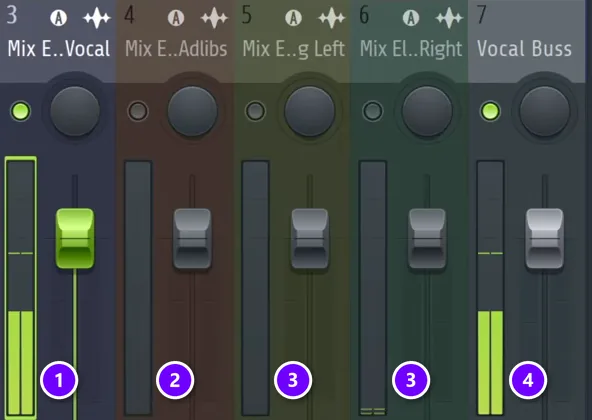The image size is (592, 420).
Task: Click the pan knob of Vocal Buss
Action: [545, 111]
